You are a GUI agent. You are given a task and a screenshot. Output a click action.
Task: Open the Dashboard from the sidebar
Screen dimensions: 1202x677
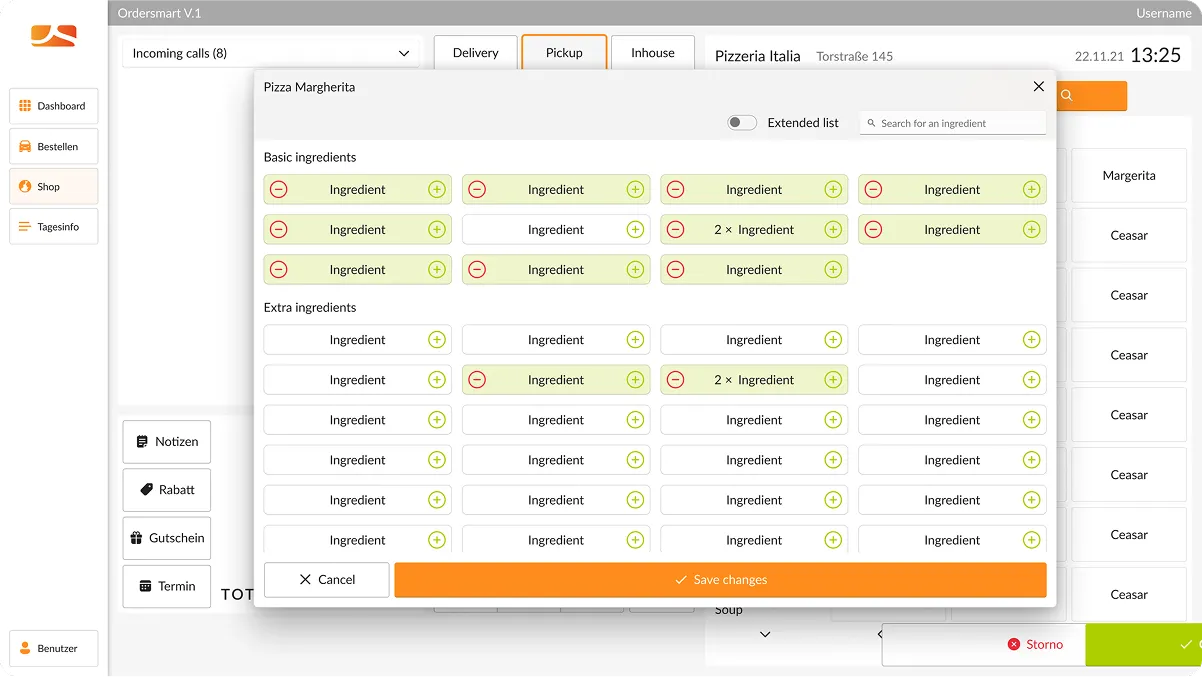point(56,106)
